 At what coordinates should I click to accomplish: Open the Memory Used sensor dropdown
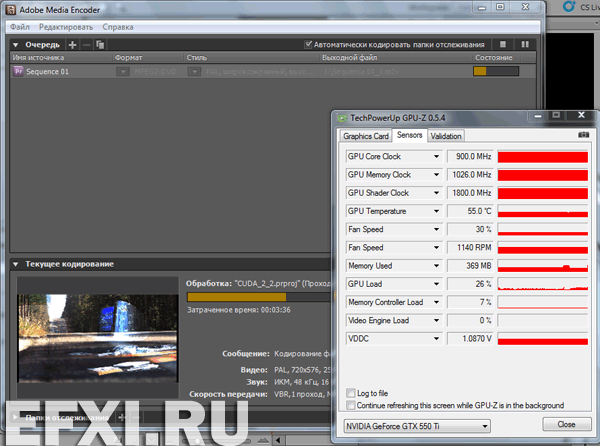tap(436, 266)
